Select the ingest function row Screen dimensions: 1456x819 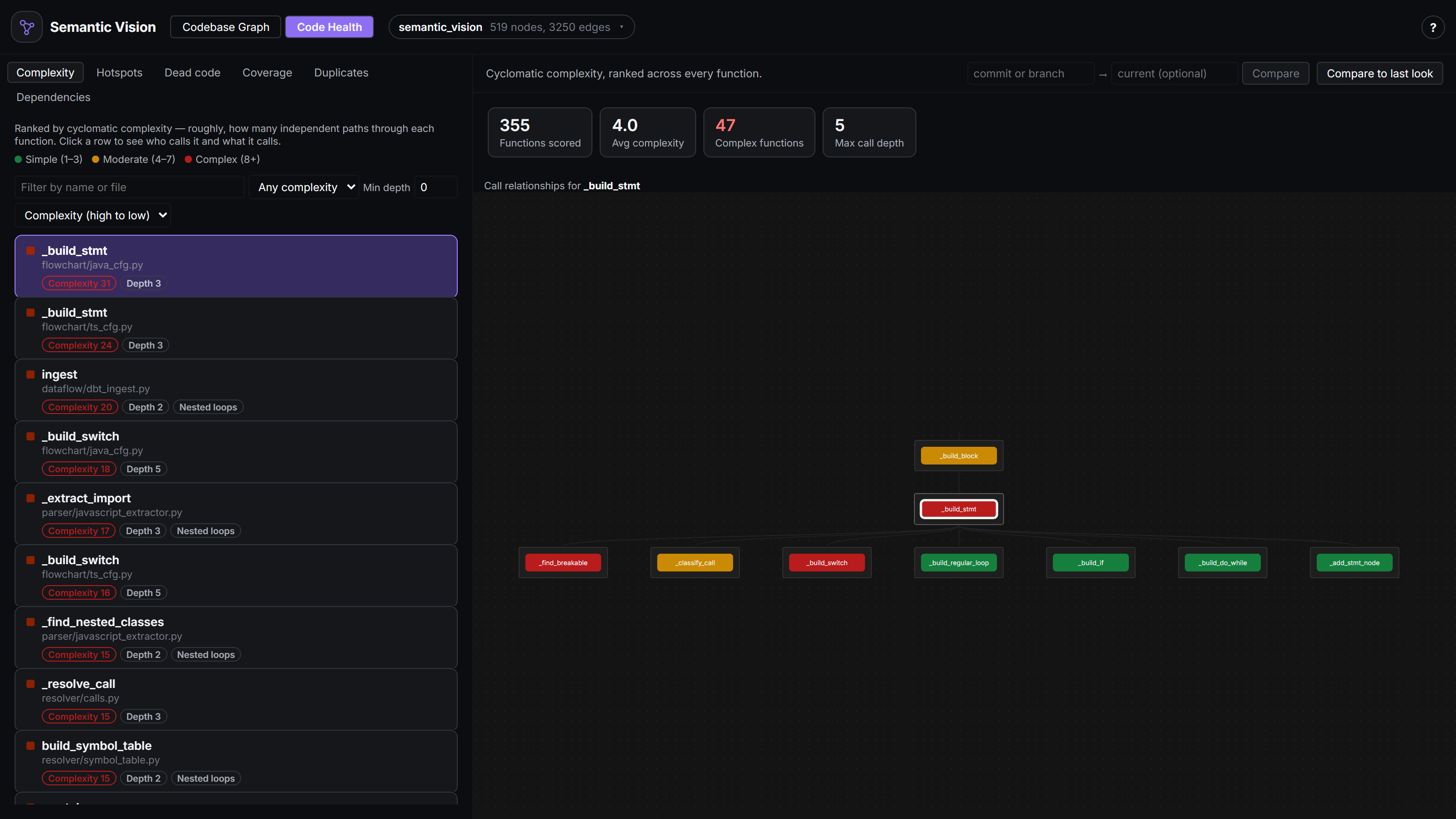click(x=236, y=390)
